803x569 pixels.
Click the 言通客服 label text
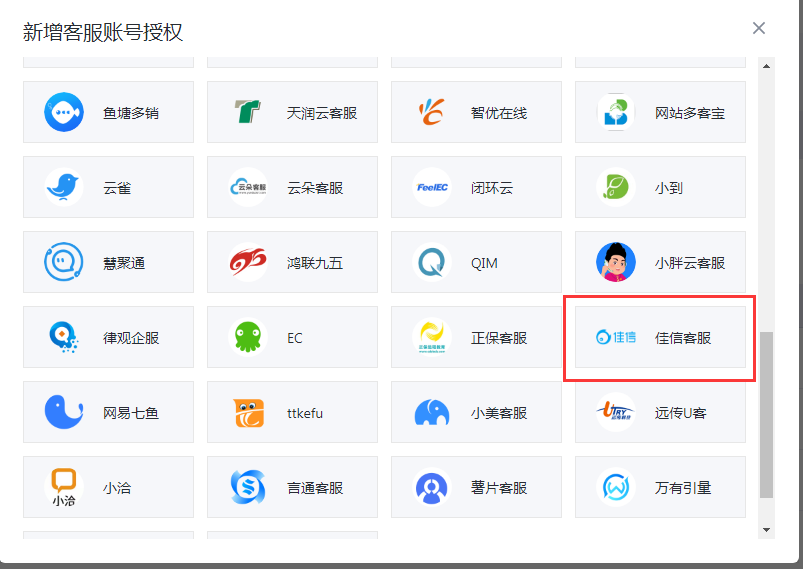(315, 488)
